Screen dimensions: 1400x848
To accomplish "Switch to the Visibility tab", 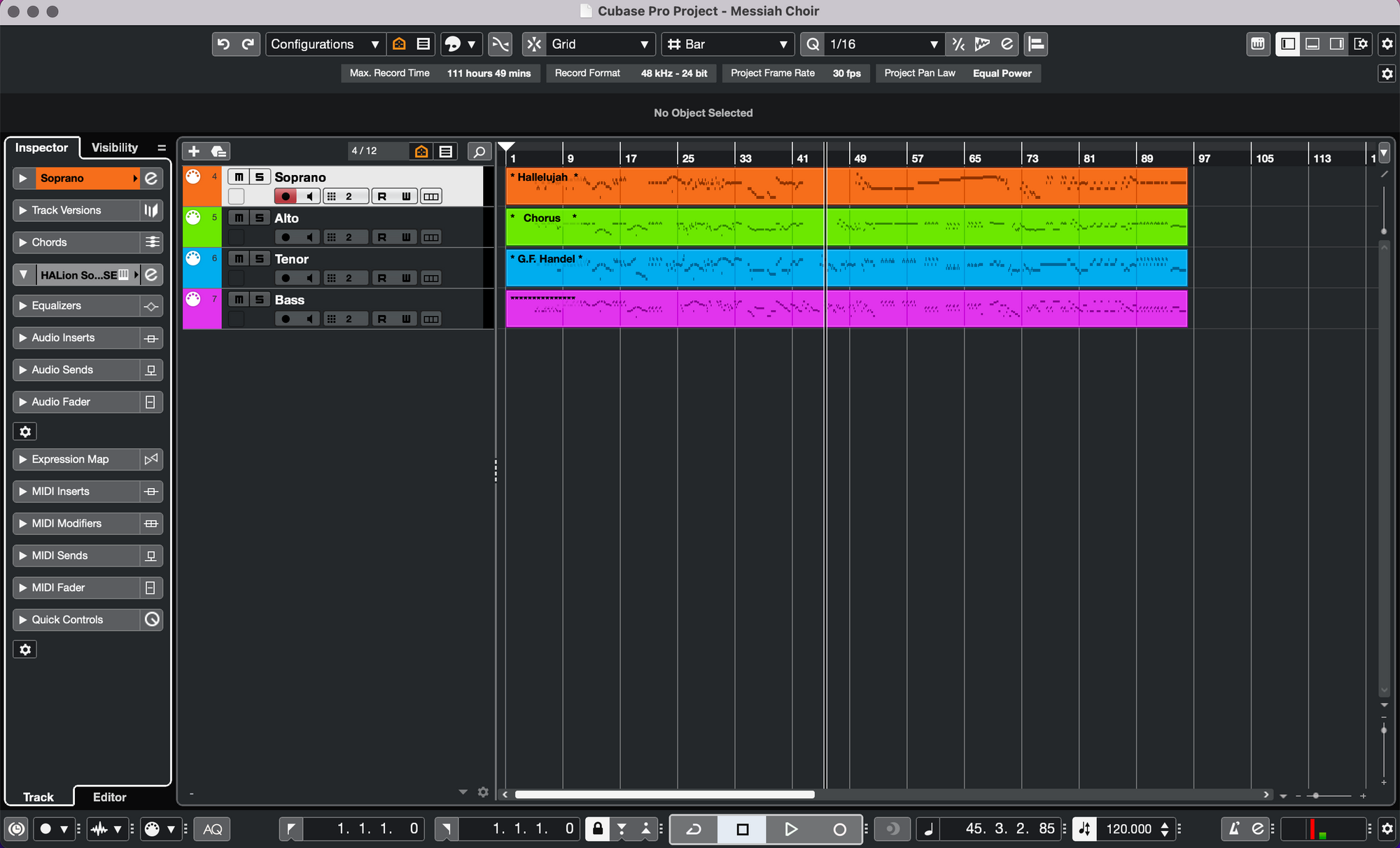I will pyautogui.click(x=115, y=148).
